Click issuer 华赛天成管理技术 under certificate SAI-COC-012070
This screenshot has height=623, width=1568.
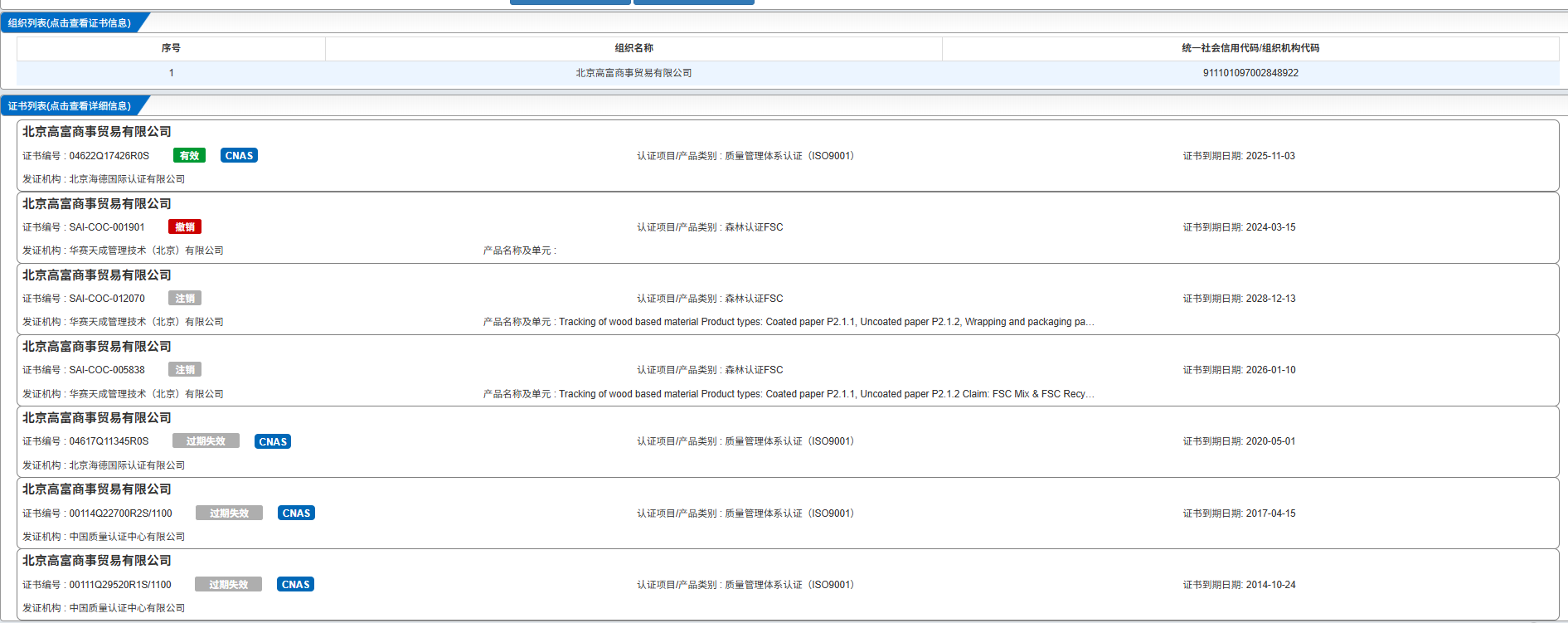click(x=146, y=322)
